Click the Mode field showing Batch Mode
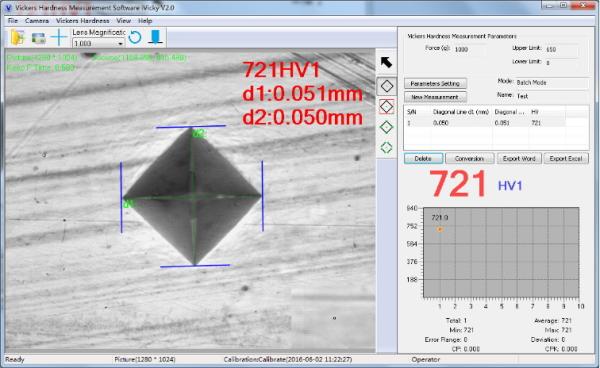The height and width of the screenshot is (368, 600). (x=552, y=83)
